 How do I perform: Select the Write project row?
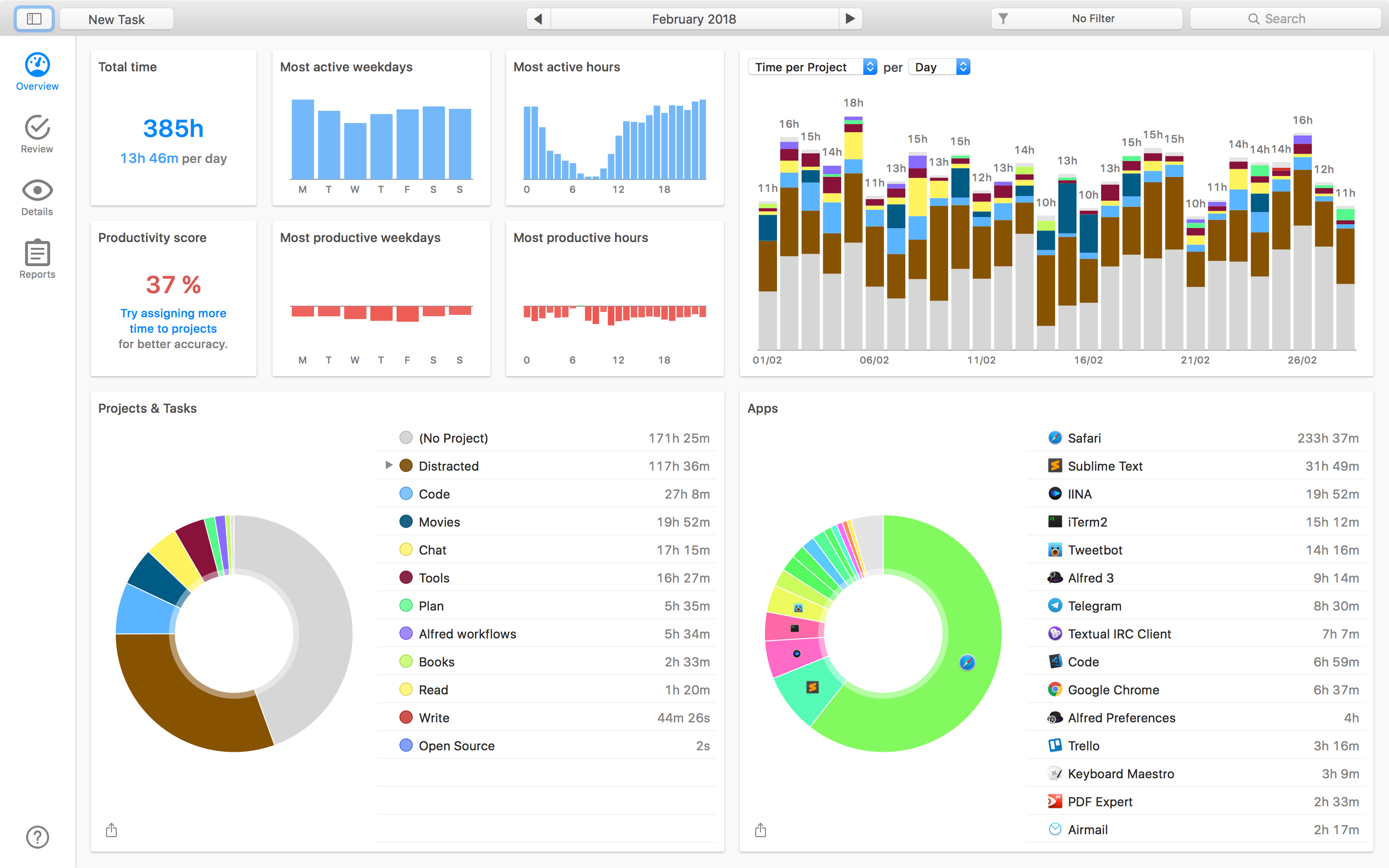pyautogui.click(x=547, y=718)
